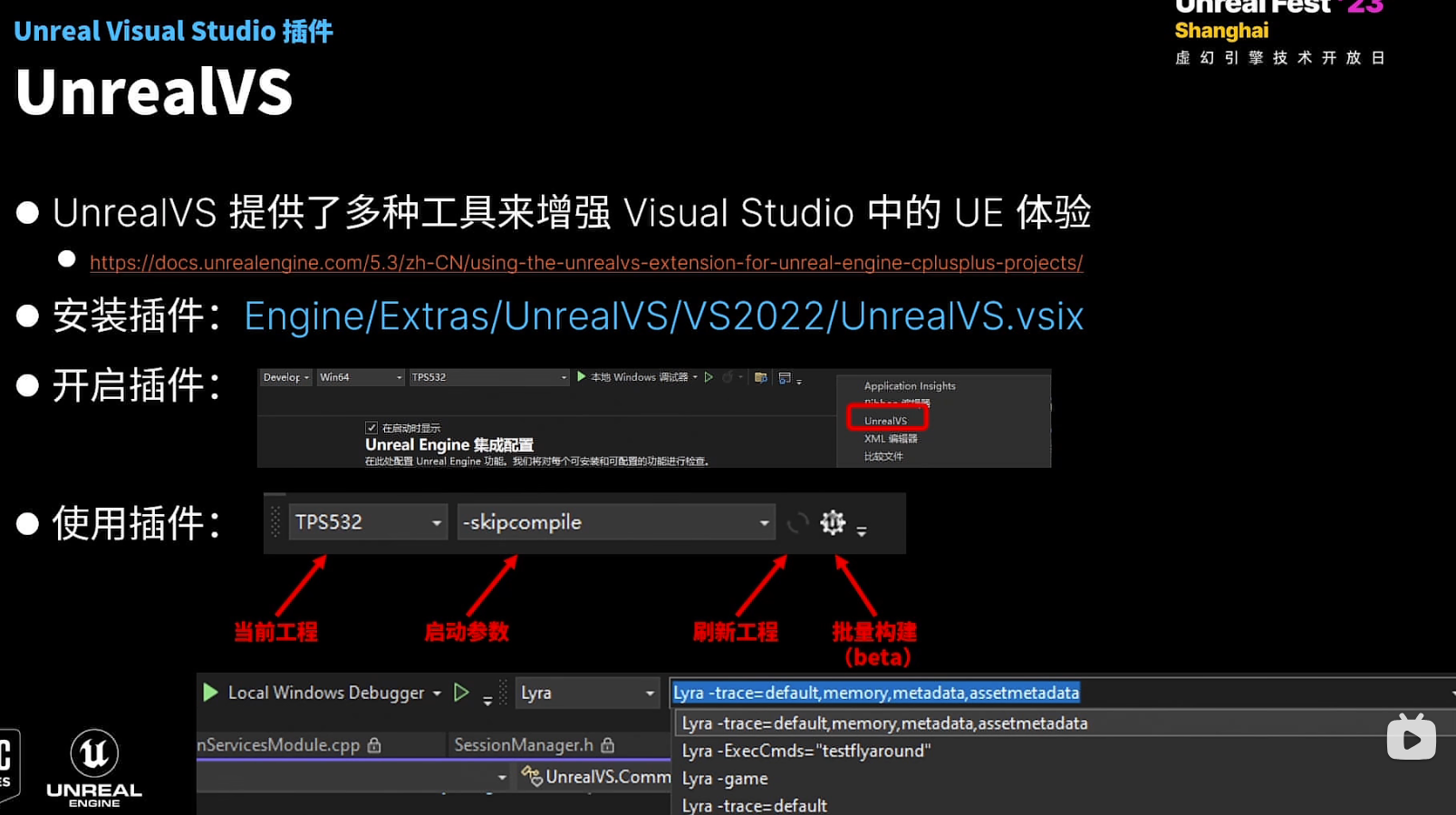Click the Unreal Engine logo

pos(94,769)
